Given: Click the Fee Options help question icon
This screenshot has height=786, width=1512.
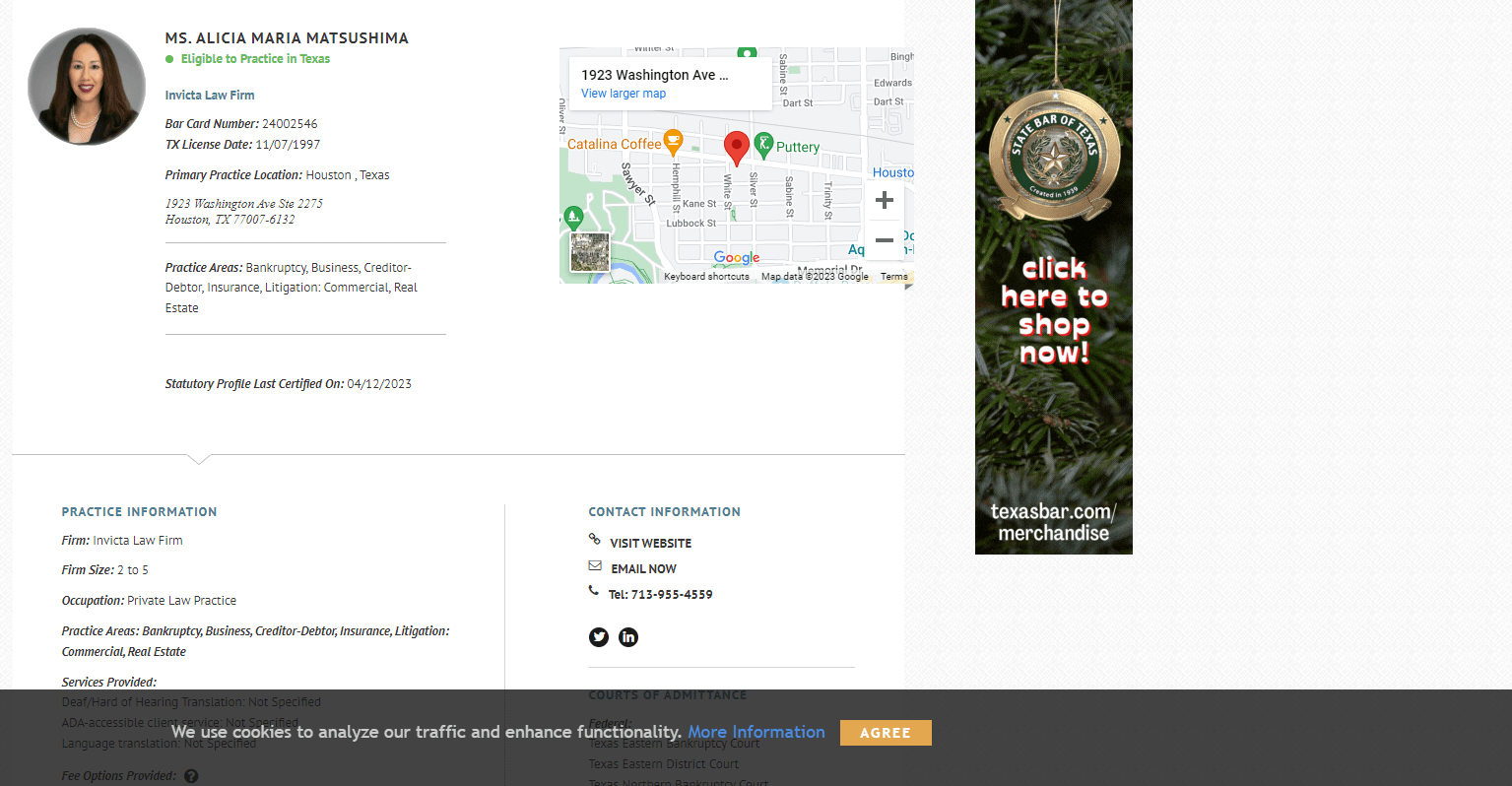Looking at the screenshot, I should click(x=191, y=776).
